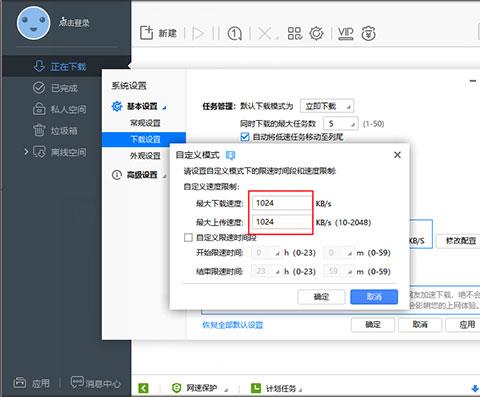Open the 计划任务 status bar item
This screenshot has width=480, height=397.
277,388
